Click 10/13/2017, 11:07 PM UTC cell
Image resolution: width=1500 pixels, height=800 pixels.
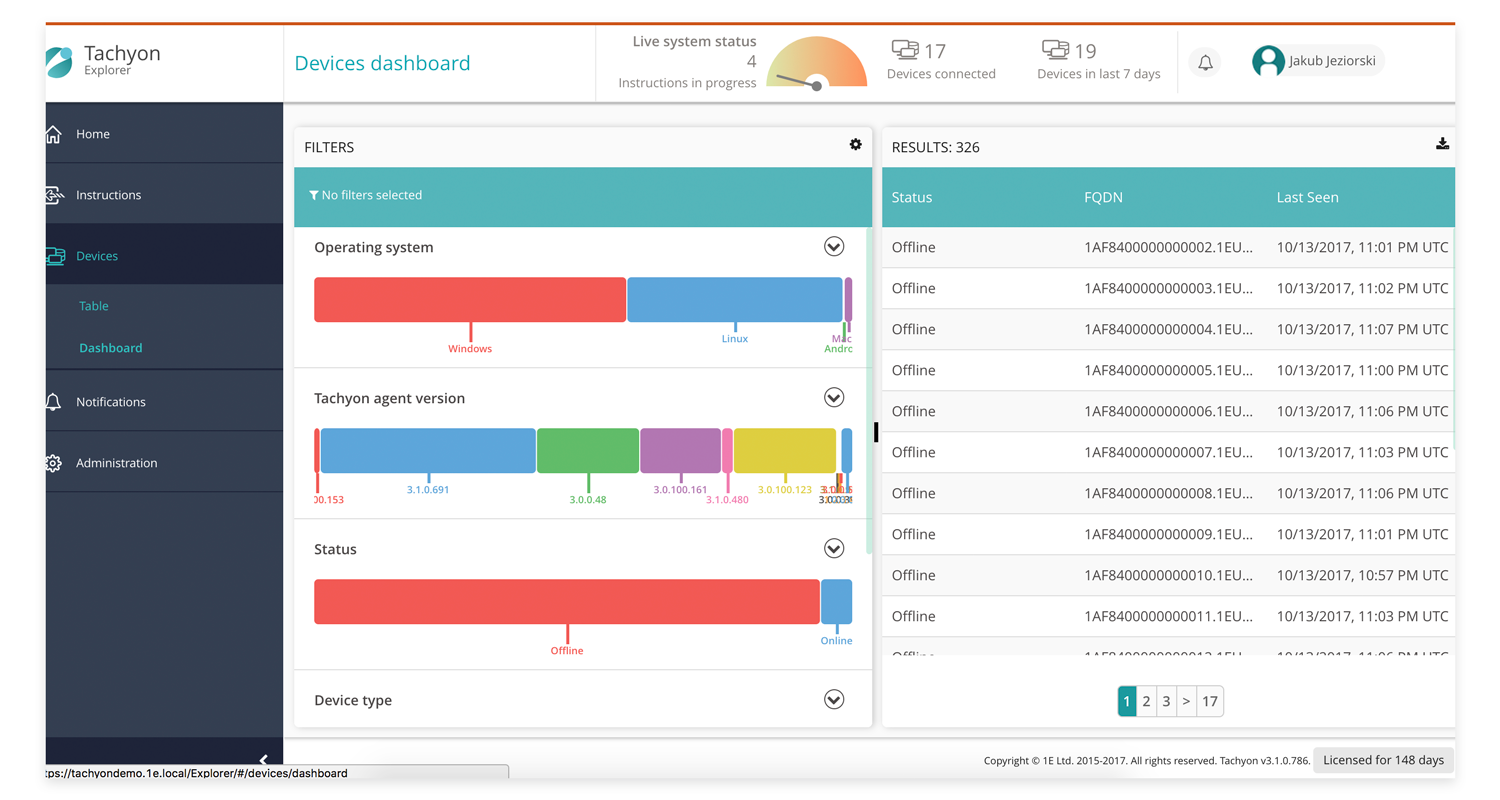pos(1362,329)
